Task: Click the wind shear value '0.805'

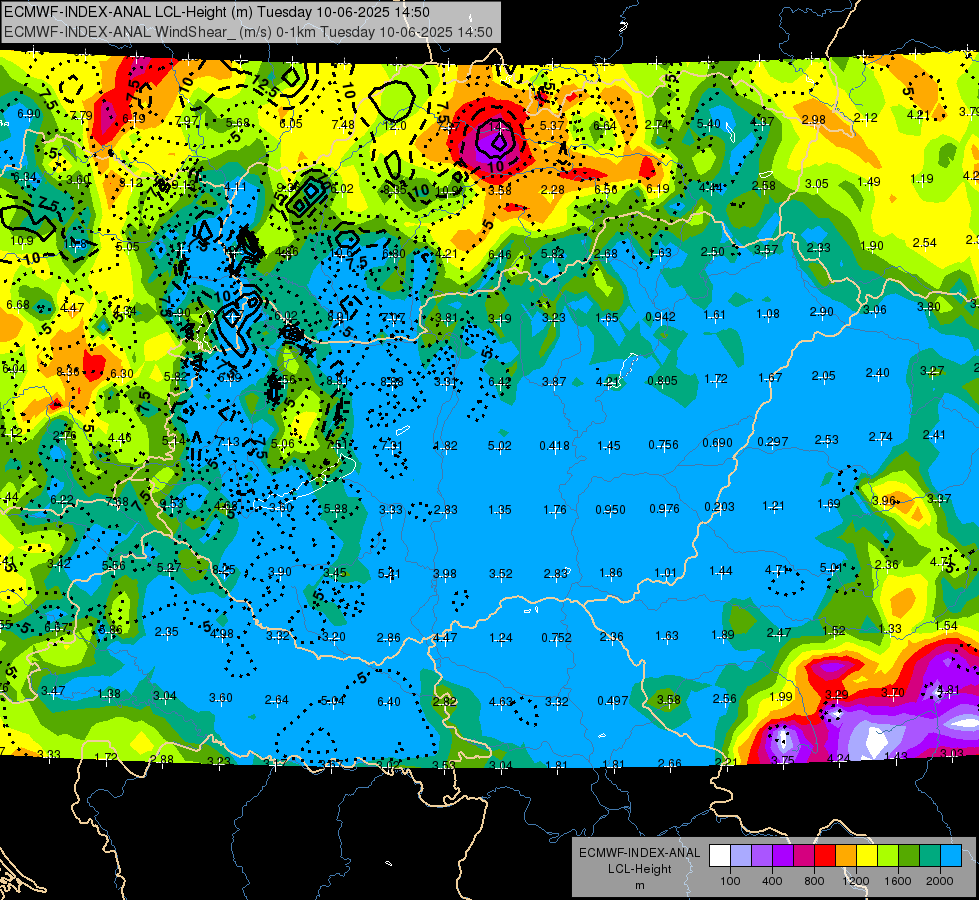Action: point(662,380)
